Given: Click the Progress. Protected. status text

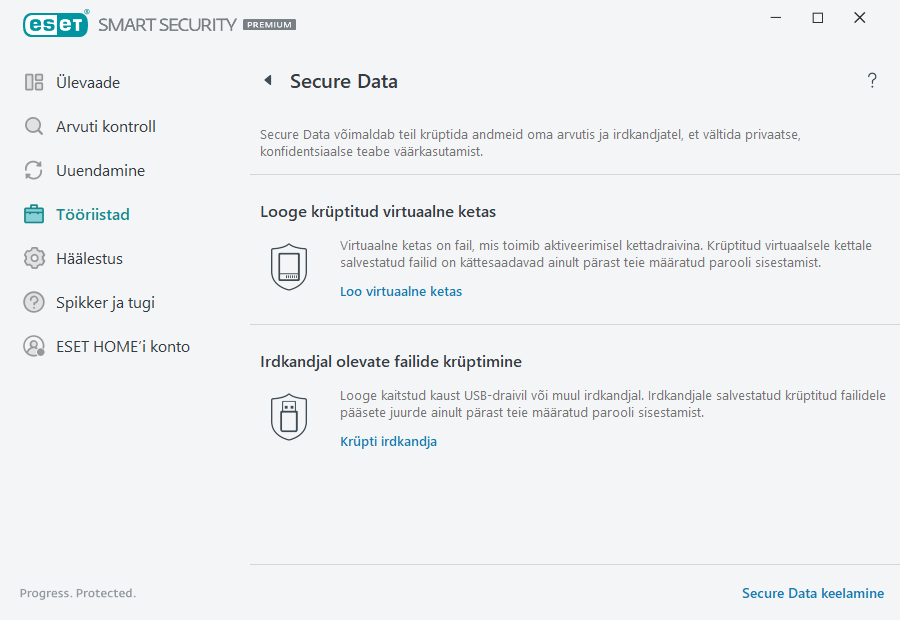Looking at the screenshot, I should pyautogui.click(x=78, y=593).
